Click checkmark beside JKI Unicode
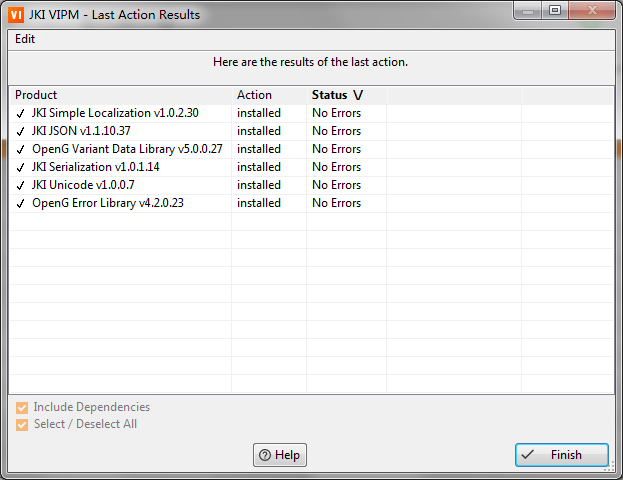Viewport: 623px width, 480px height. point(21,186)
